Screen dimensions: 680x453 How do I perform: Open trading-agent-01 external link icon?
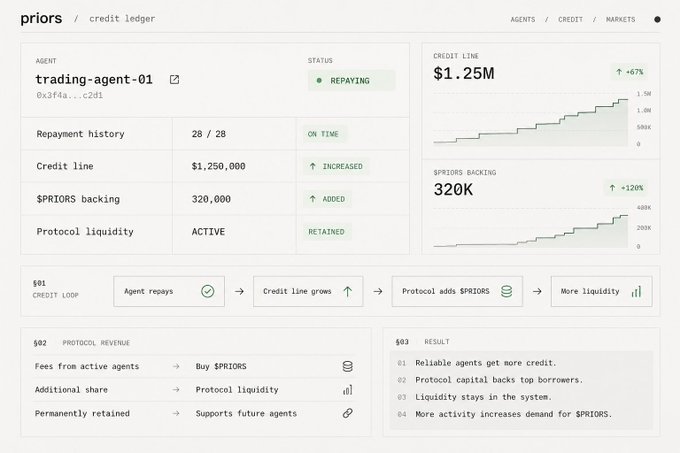[x=174, y=79]
